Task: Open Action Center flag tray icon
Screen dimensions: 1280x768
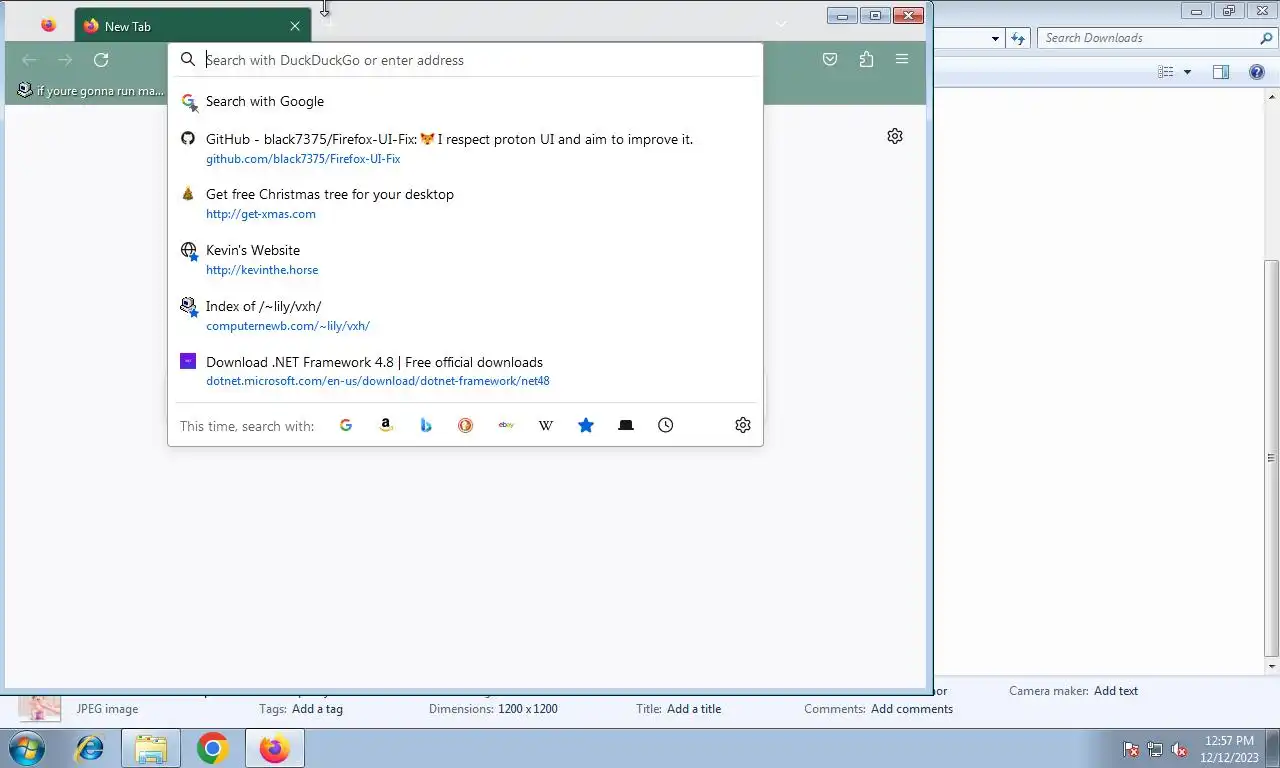Action: click(x=1131, y=749)
